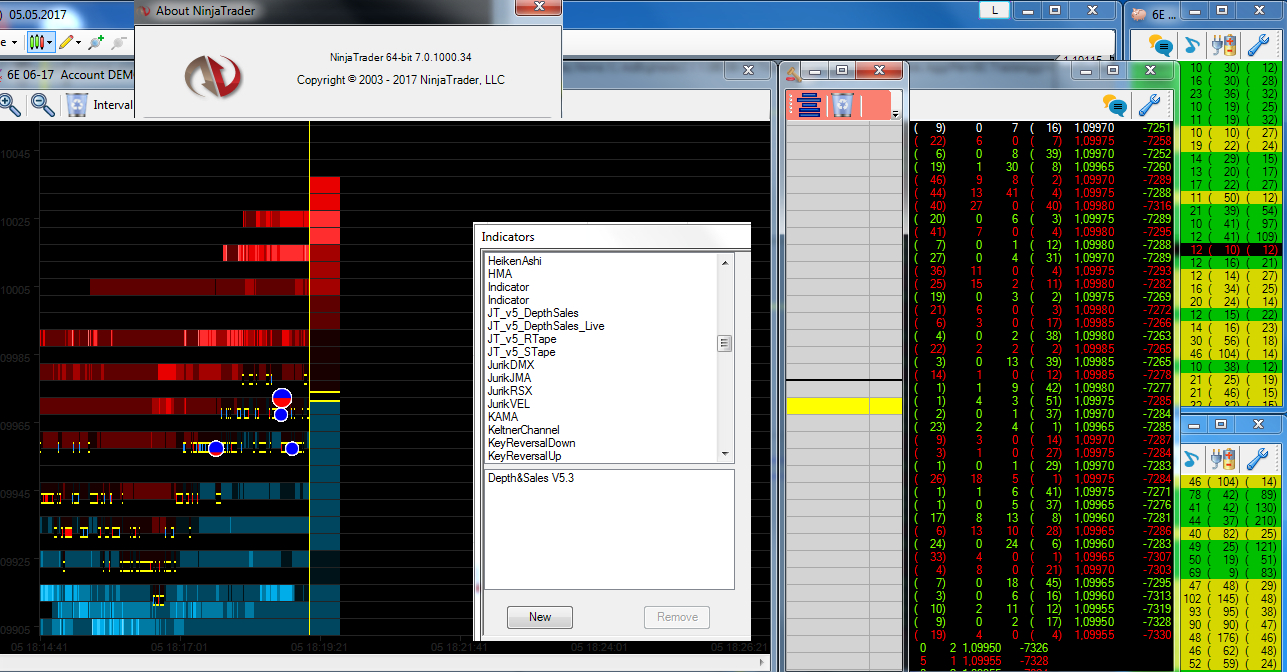
Task: Open chat bubbles icon in top-right panel
Action: tap(1160, 44)
